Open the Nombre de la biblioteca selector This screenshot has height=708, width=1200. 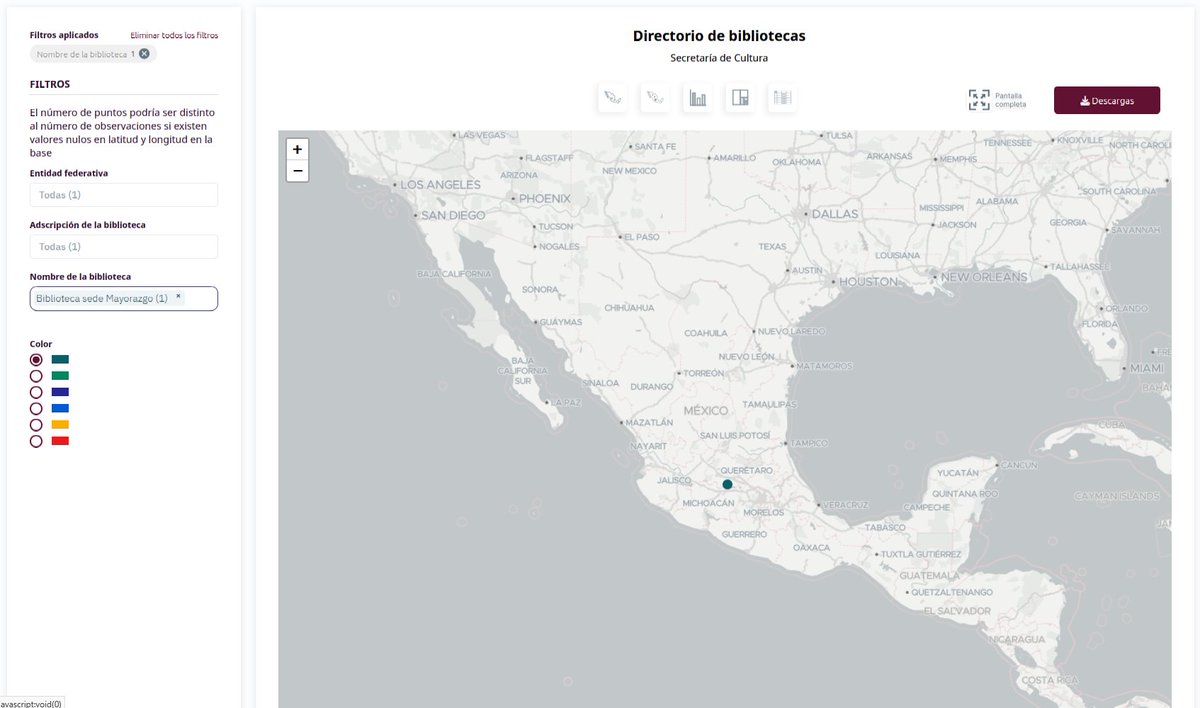[123, 297]
